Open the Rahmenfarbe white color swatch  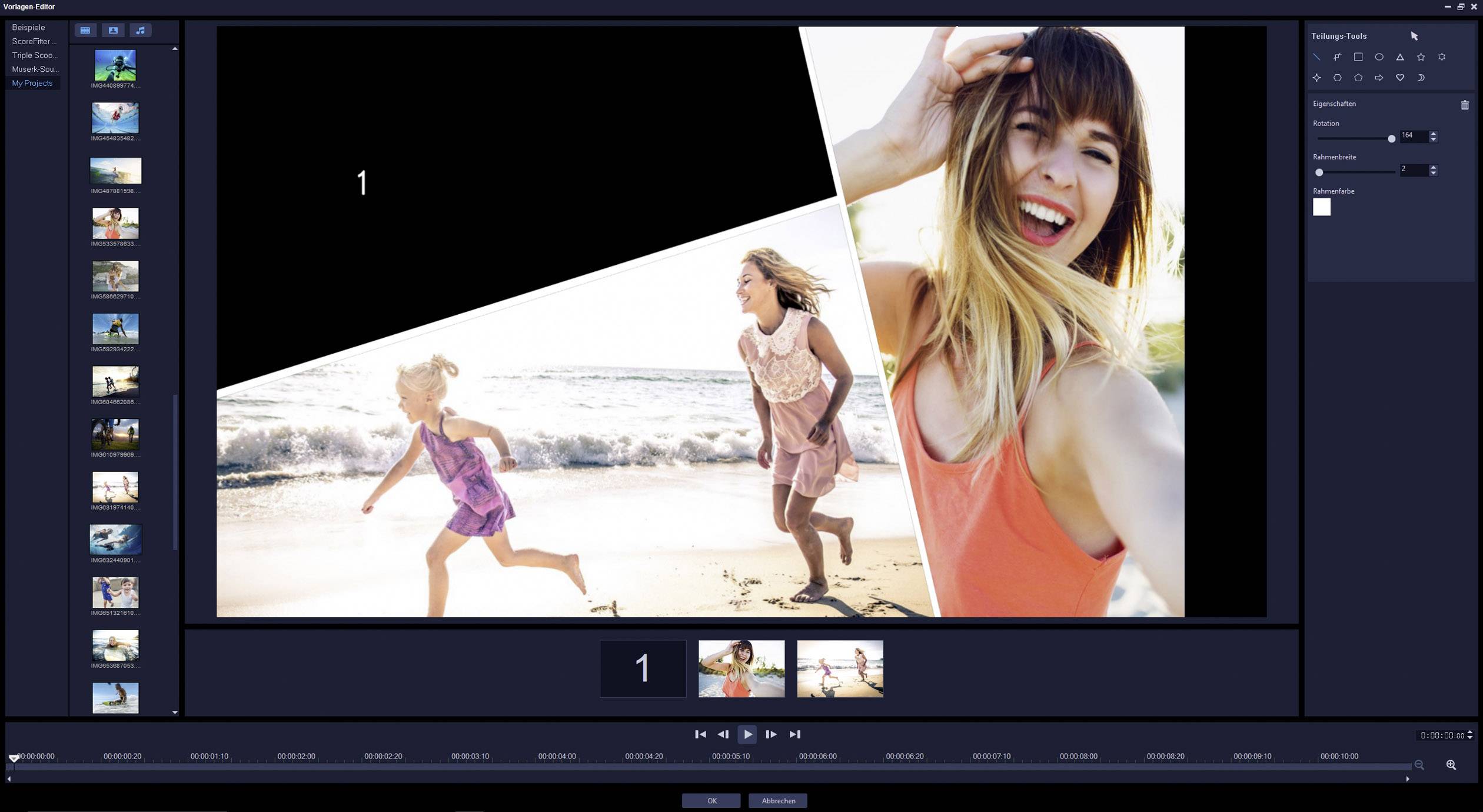tap(1322, 207)
